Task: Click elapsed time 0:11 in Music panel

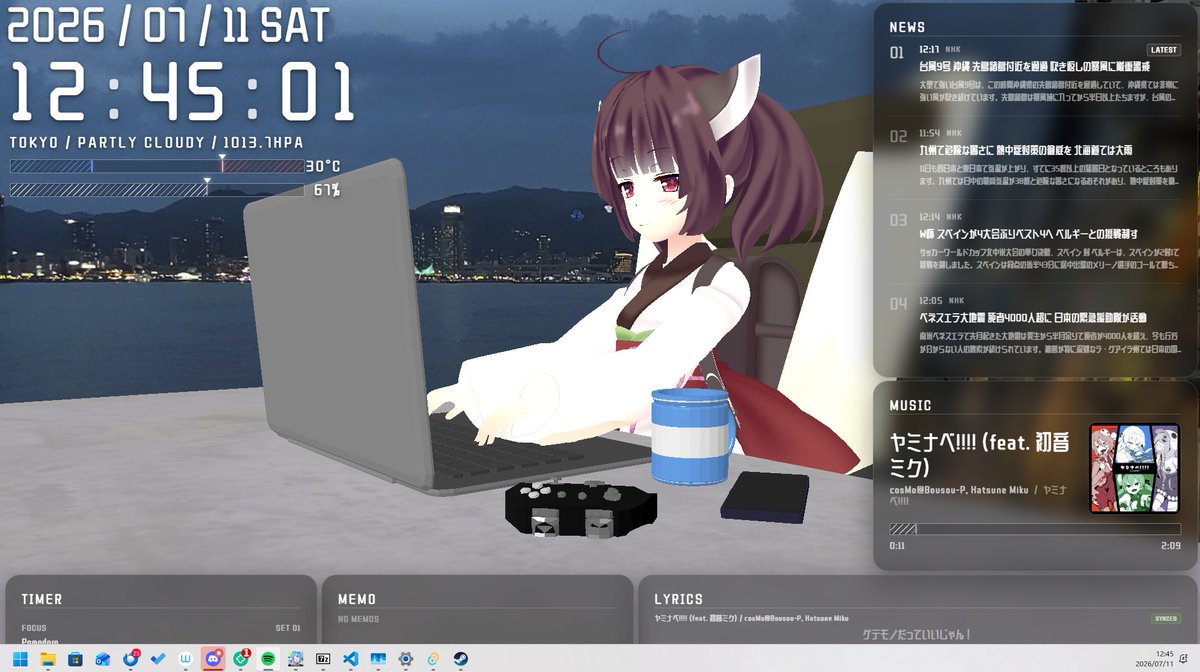Action: pyautogui.click(x=897, y=546)
